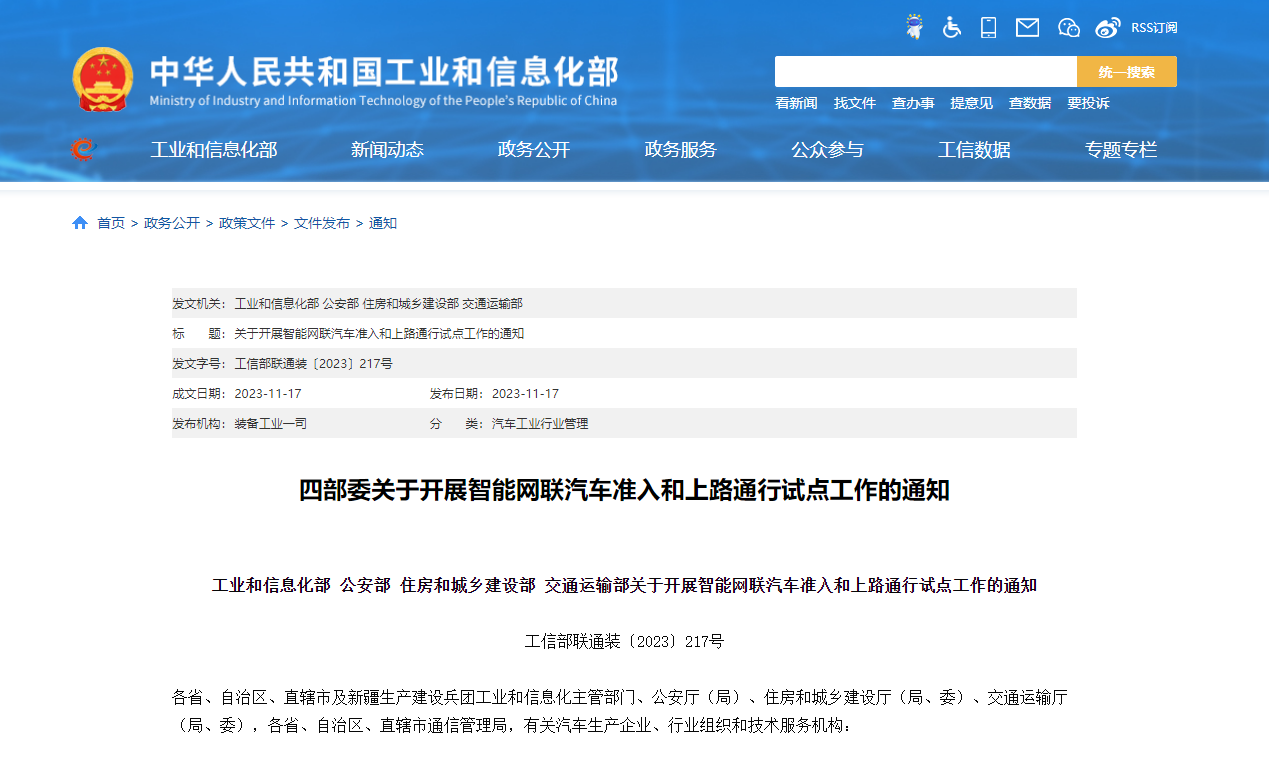The height and width of the screenshot is (757, 1269).
Task: Click the 发布日期 value 2023-11-17
Action: [x=526, y=393]
